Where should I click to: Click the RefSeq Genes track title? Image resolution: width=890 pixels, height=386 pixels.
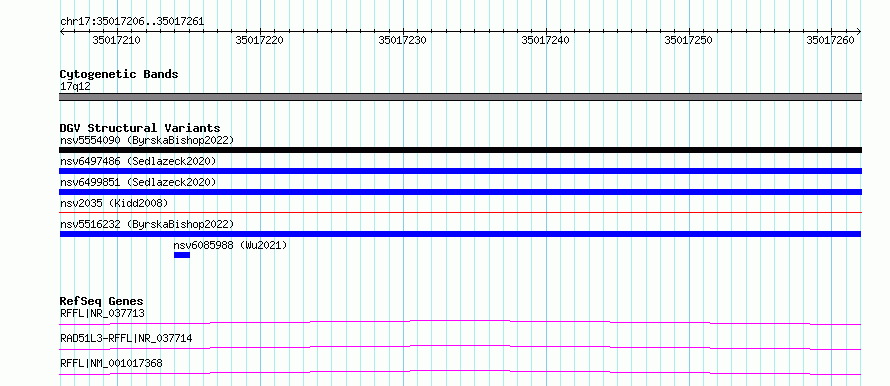coord(101,301)
